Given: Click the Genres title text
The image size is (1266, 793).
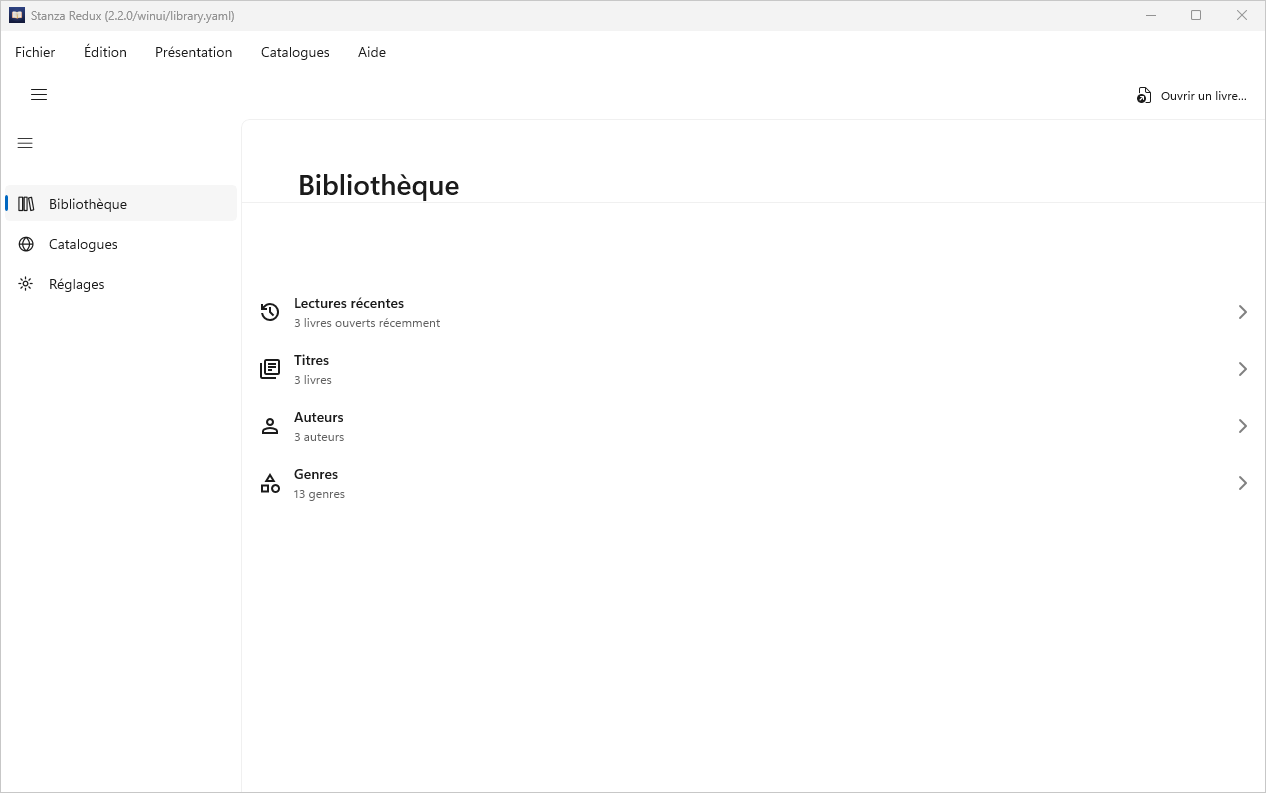Looking at the screenshot, I should click(316, 474).
